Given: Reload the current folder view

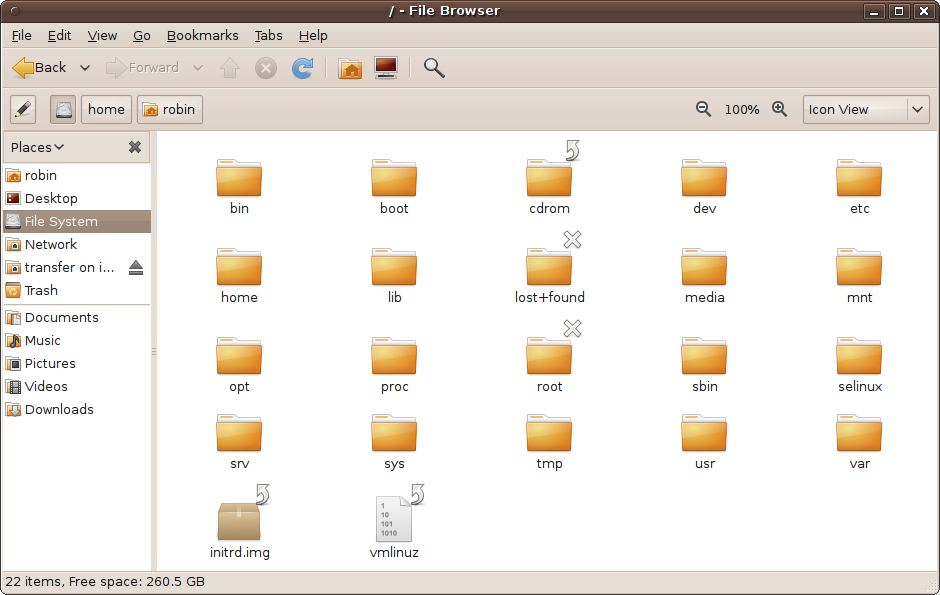Looking at the screenshot, I should coord(302,67).
